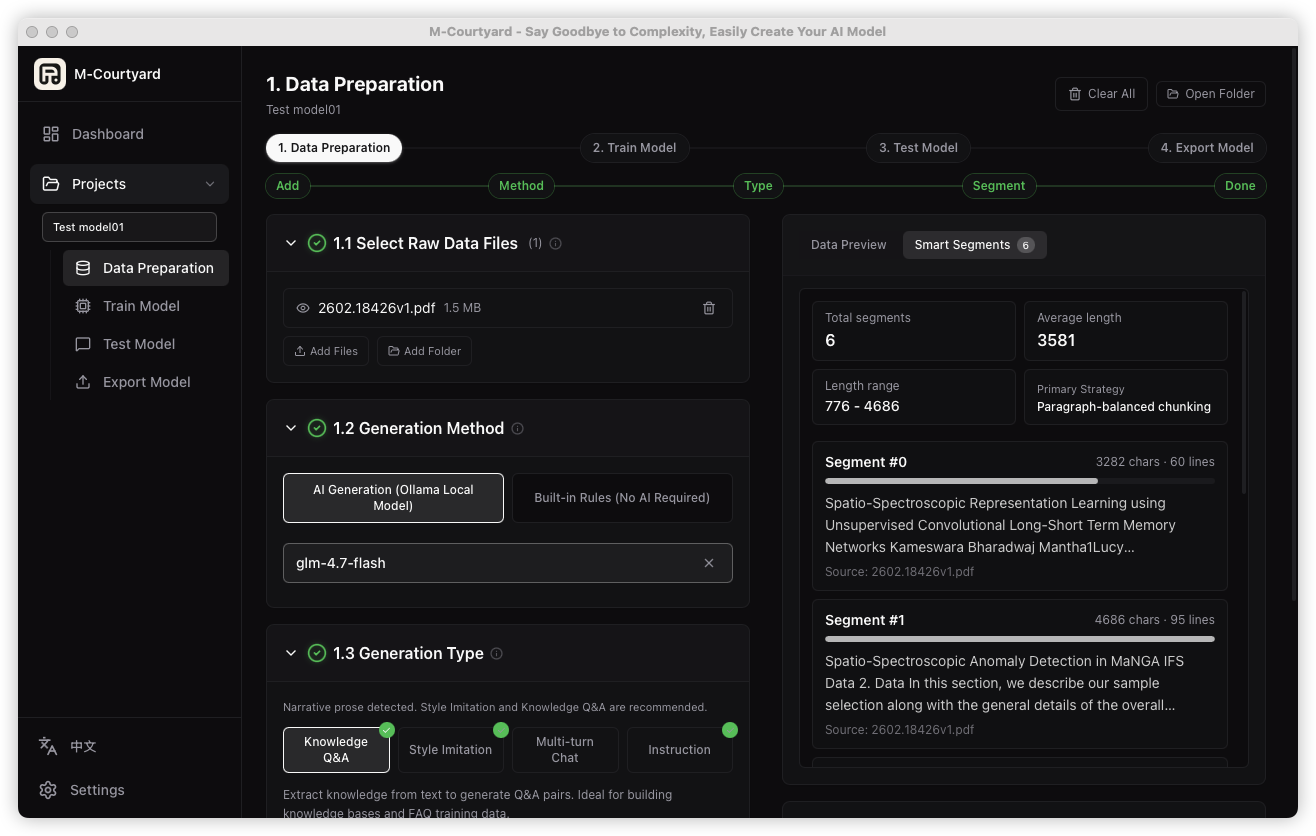Click the Clear All button
Screen dimensions: 1316x836
pyautogui.click(x=1101, y=94)
